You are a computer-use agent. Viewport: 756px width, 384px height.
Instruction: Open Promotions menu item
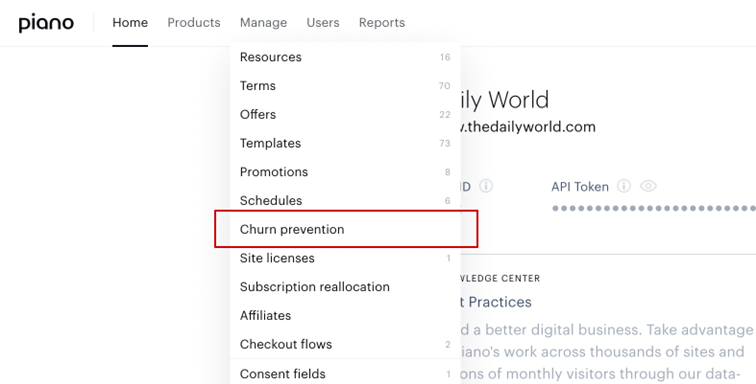point(345,172)
